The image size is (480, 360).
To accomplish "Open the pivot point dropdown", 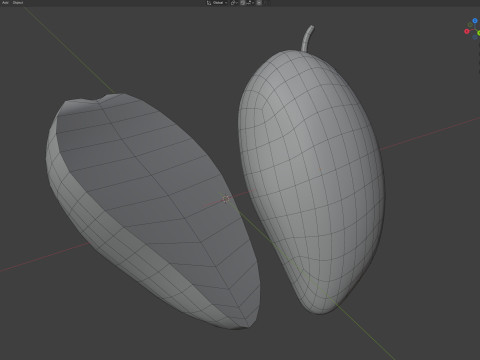I will tap(234, 3).
